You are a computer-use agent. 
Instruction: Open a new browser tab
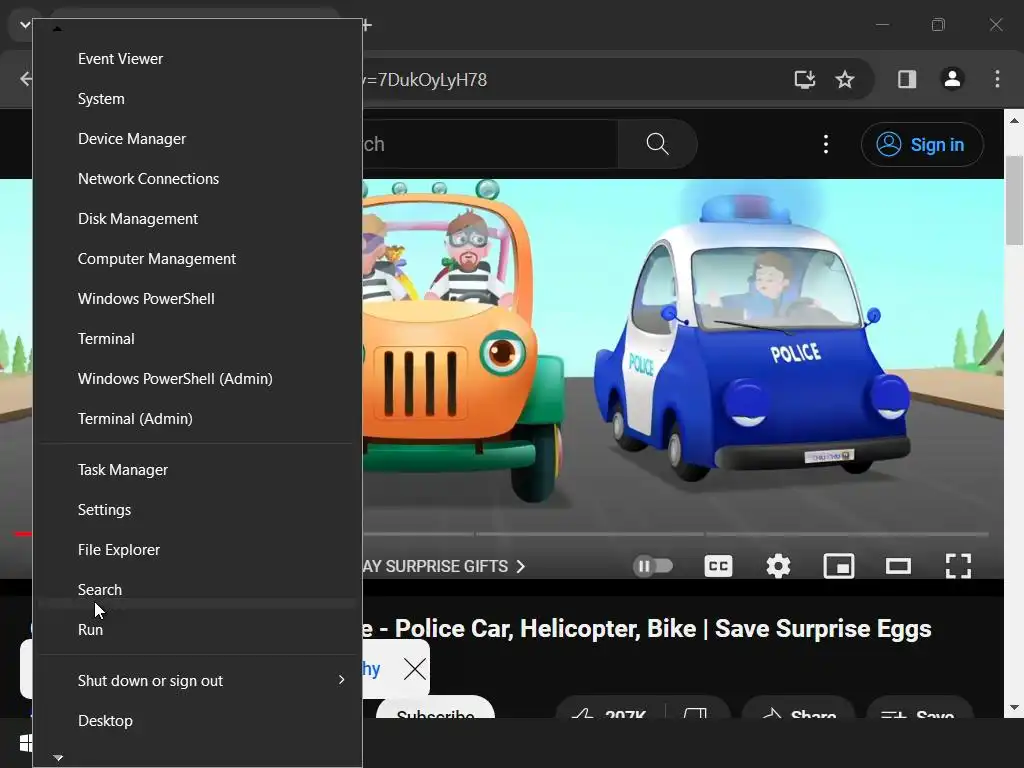pyautogui.click(x=367, y=25)
